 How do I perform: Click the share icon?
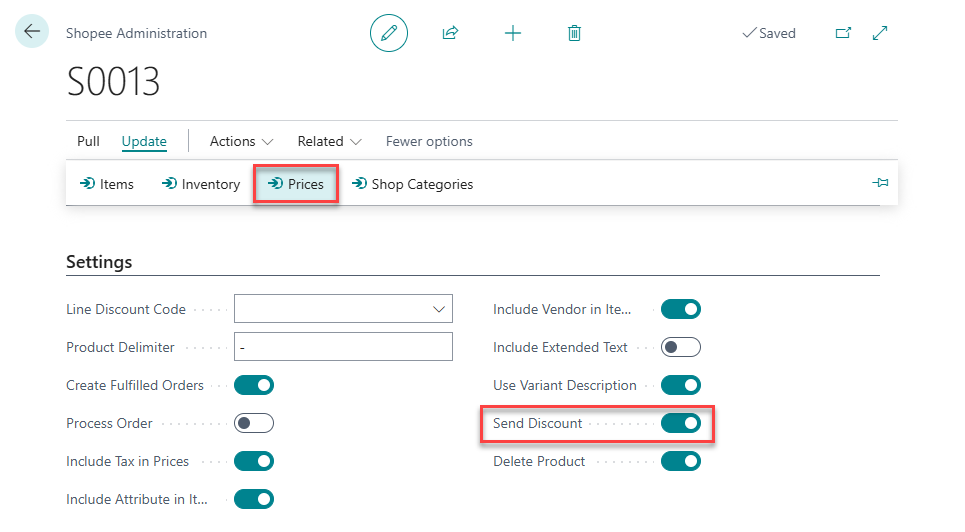tap(450, 33)
